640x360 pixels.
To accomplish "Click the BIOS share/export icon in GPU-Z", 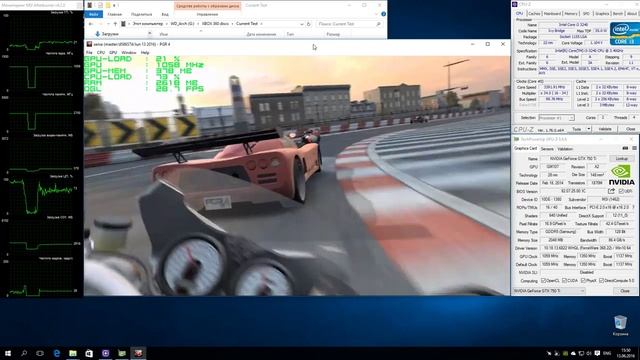I will click(611, 191).
